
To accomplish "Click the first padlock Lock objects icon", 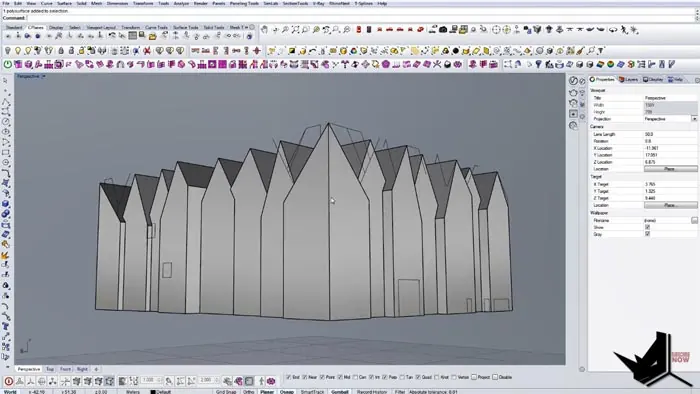I will point(61,51).
